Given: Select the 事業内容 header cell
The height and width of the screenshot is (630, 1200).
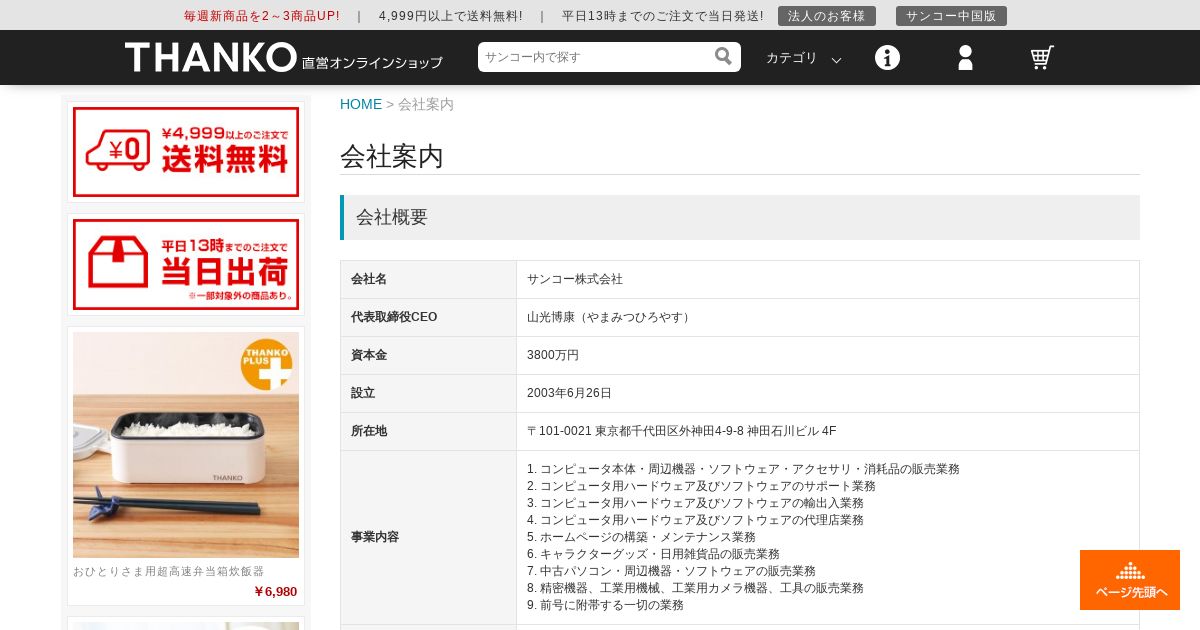Looking at the screenshot, I should 429,537.
